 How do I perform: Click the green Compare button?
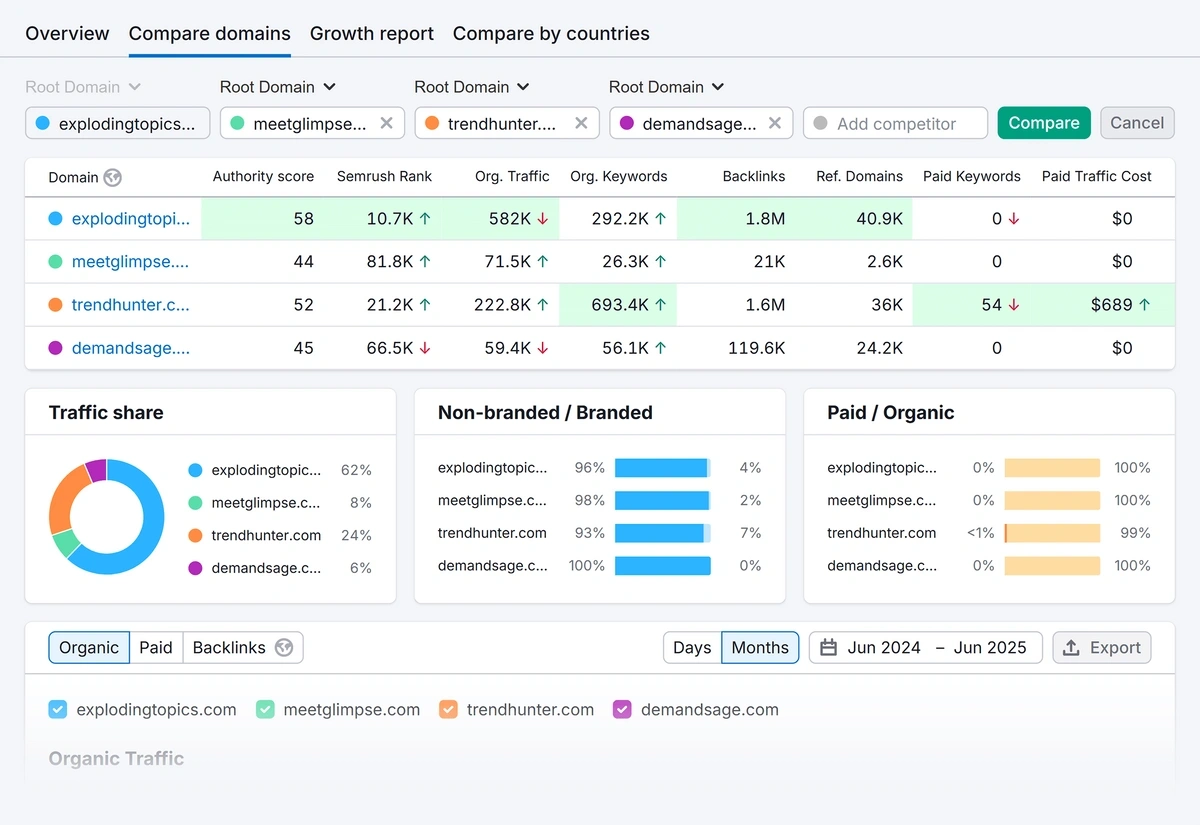1044,123
